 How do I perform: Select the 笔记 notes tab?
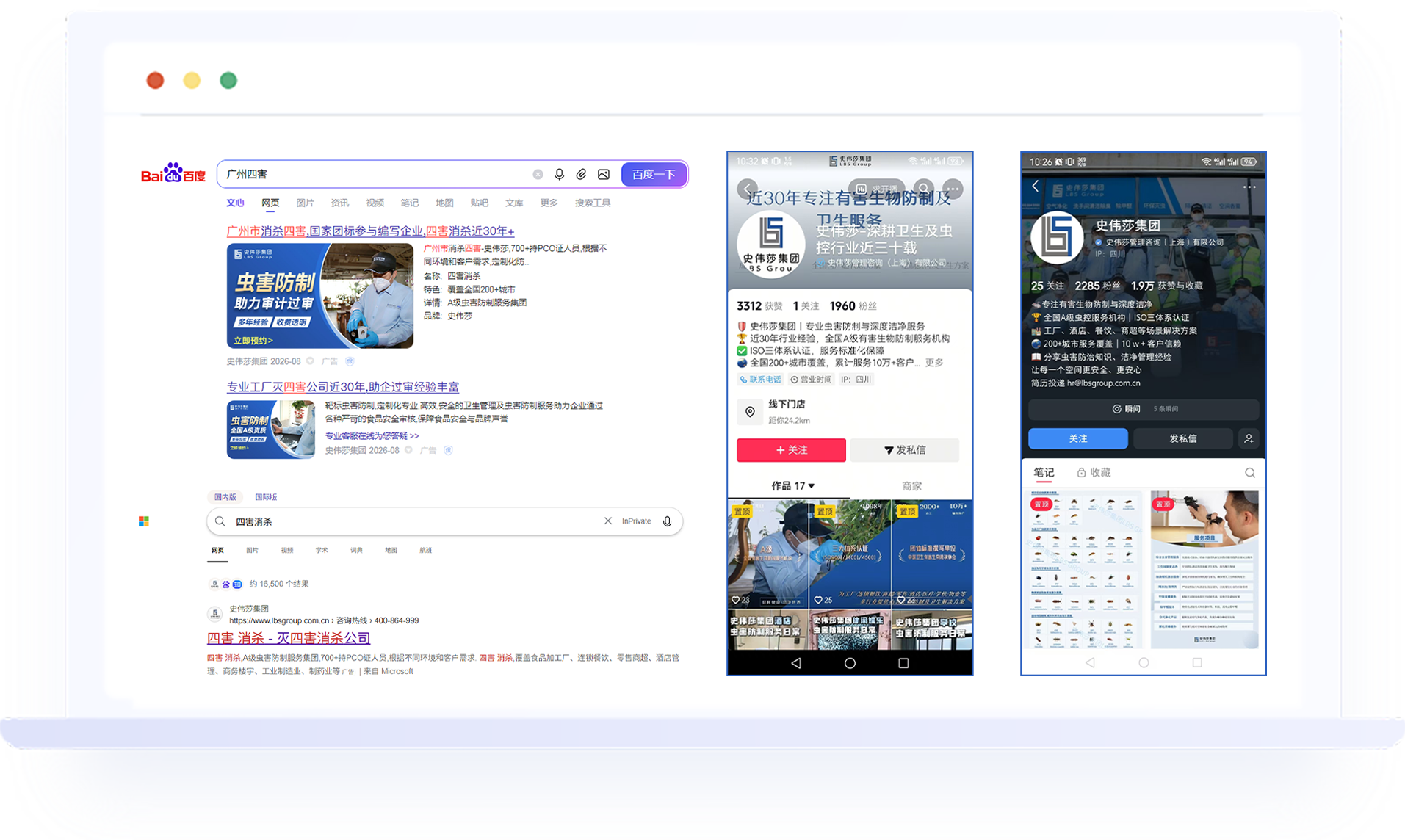coord(1044,473)
